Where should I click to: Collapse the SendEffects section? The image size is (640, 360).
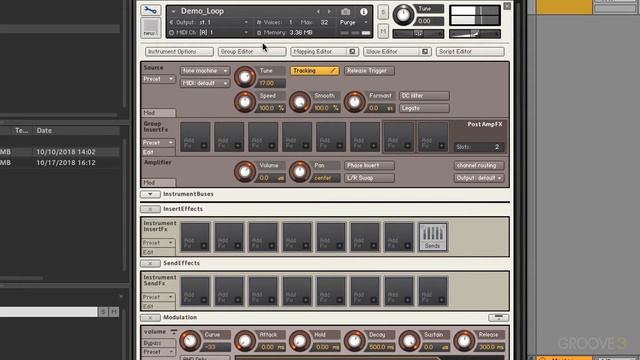150,263
